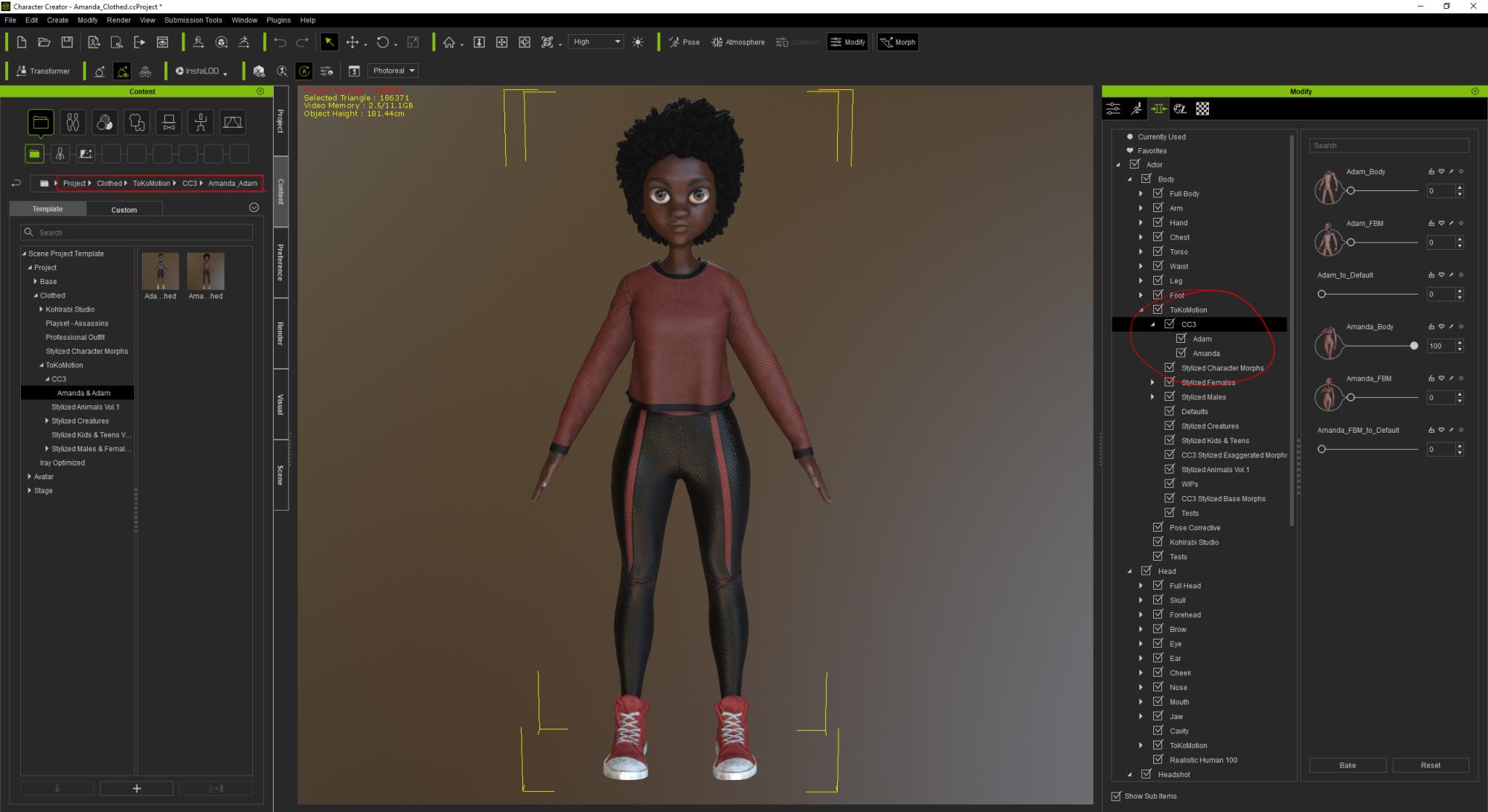This screenshot has width=1488, height=812.
Task: Click the Undo arrow in the toolbar
Action: [x=280, y=42]
